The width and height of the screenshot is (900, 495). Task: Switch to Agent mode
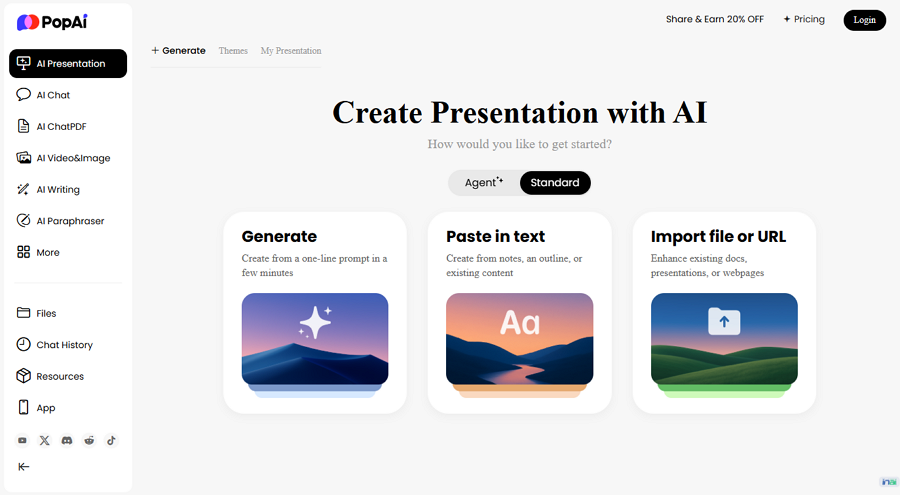click(484, 183)
